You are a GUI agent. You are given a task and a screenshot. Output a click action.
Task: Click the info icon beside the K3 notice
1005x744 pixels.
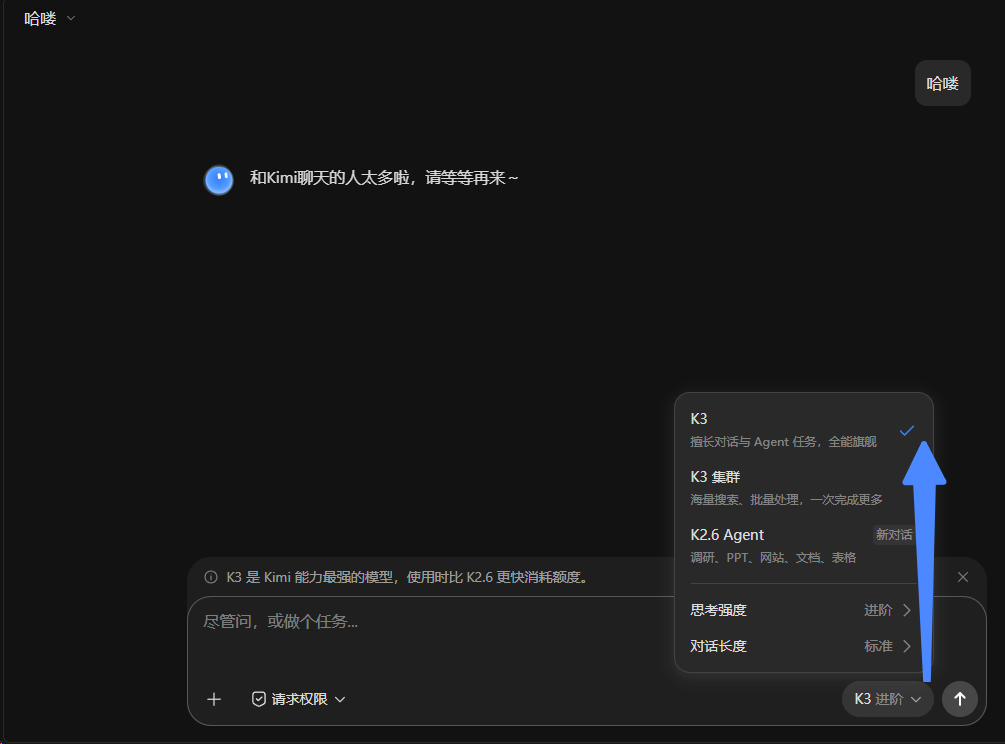211,577
